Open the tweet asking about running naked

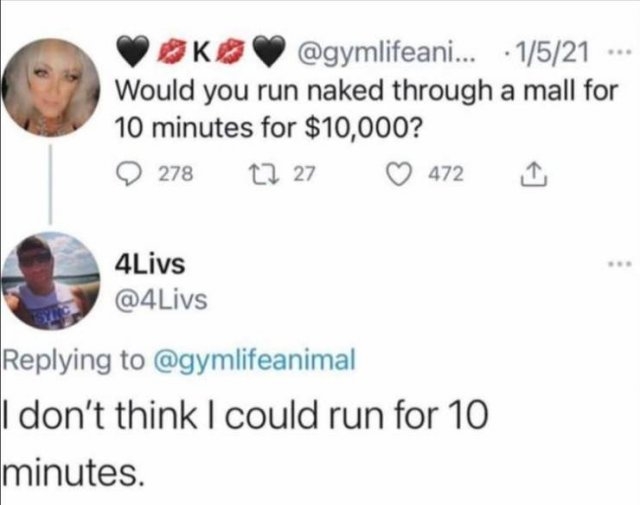click(366, 108)
